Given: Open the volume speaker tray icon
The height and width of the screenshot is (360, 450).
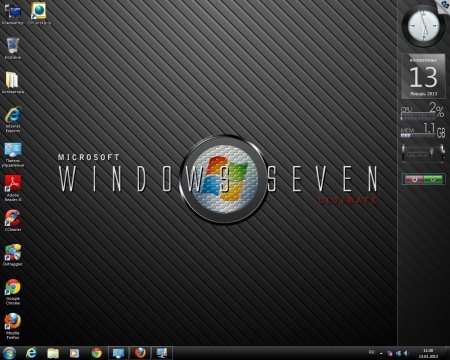Looking at the screenshot, I should [x=406, y=353].
